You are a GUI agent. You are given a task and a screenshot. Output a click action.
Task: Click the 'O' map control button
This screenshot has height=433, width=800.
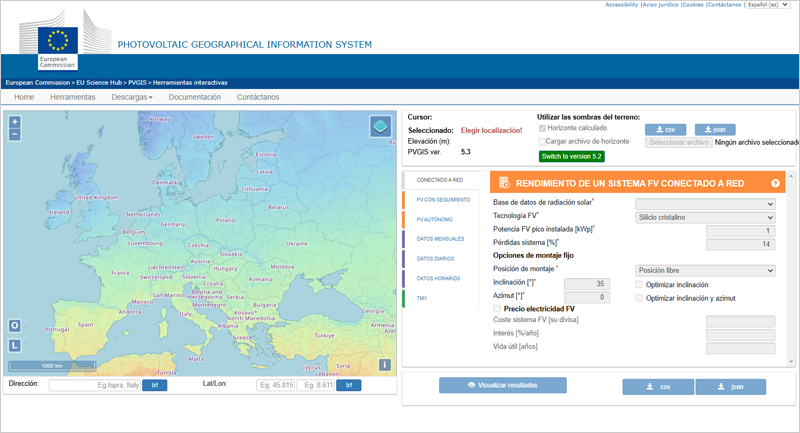(x=14, y=325)
